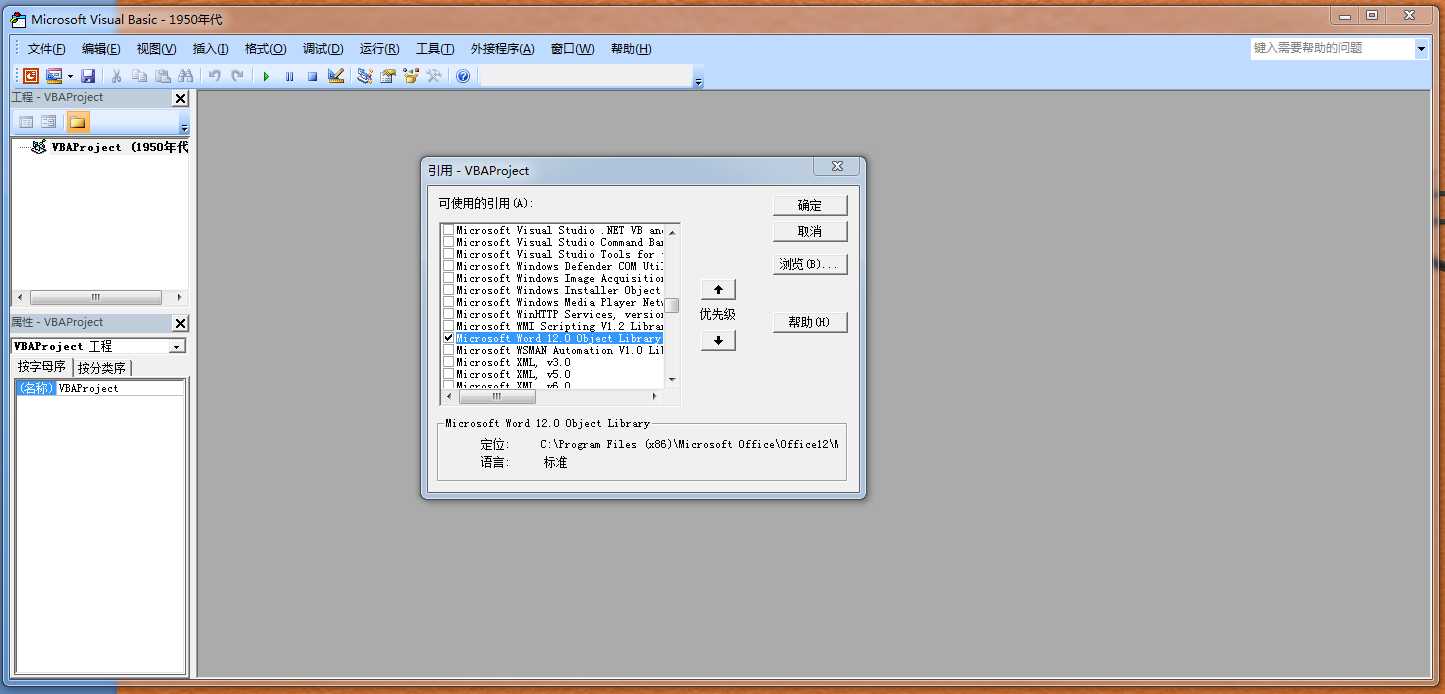Click references list scroll-down arrow
This screenshot has width=1445, height=694.
[672, 380]
